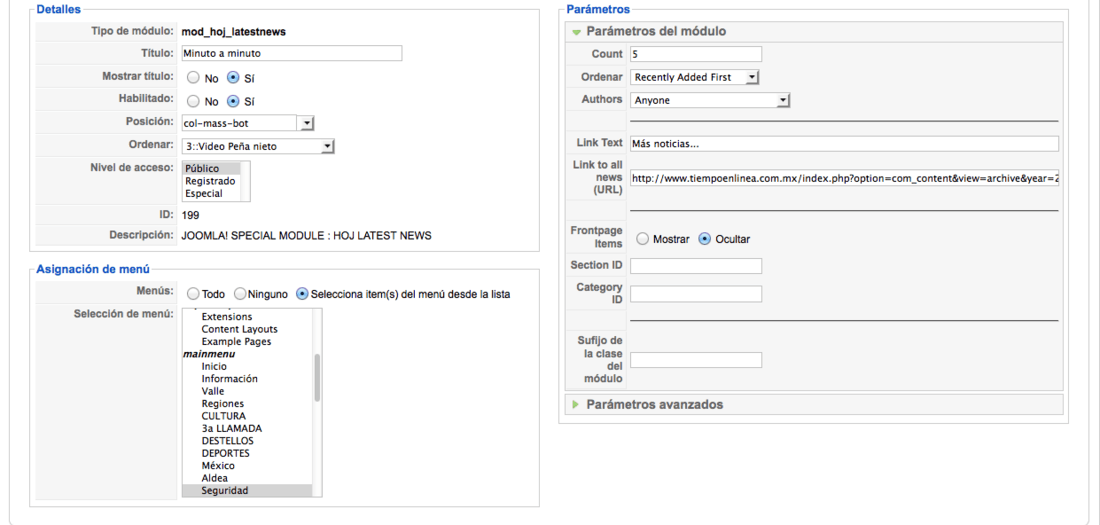Select Inicio in menu selection list
This screenshot has height=525, width=1100.
tap(214, 366)
